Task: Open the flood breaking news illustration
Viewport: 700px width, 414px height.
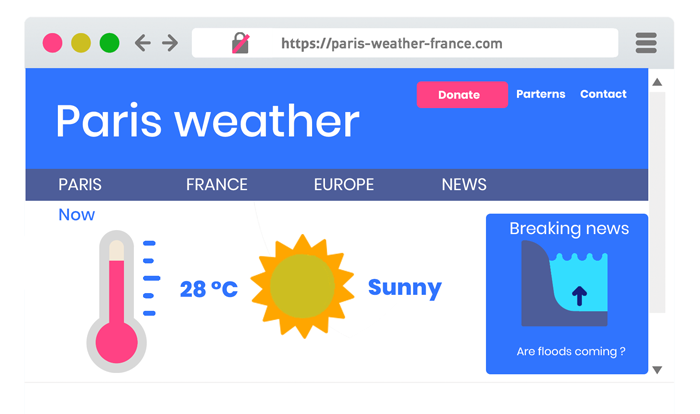Action: 564,283
